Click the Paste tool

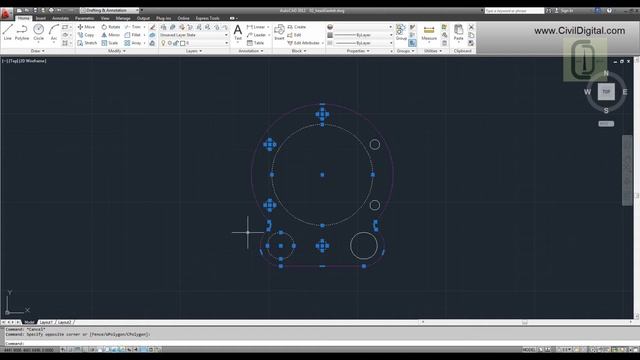click(458, 32)
